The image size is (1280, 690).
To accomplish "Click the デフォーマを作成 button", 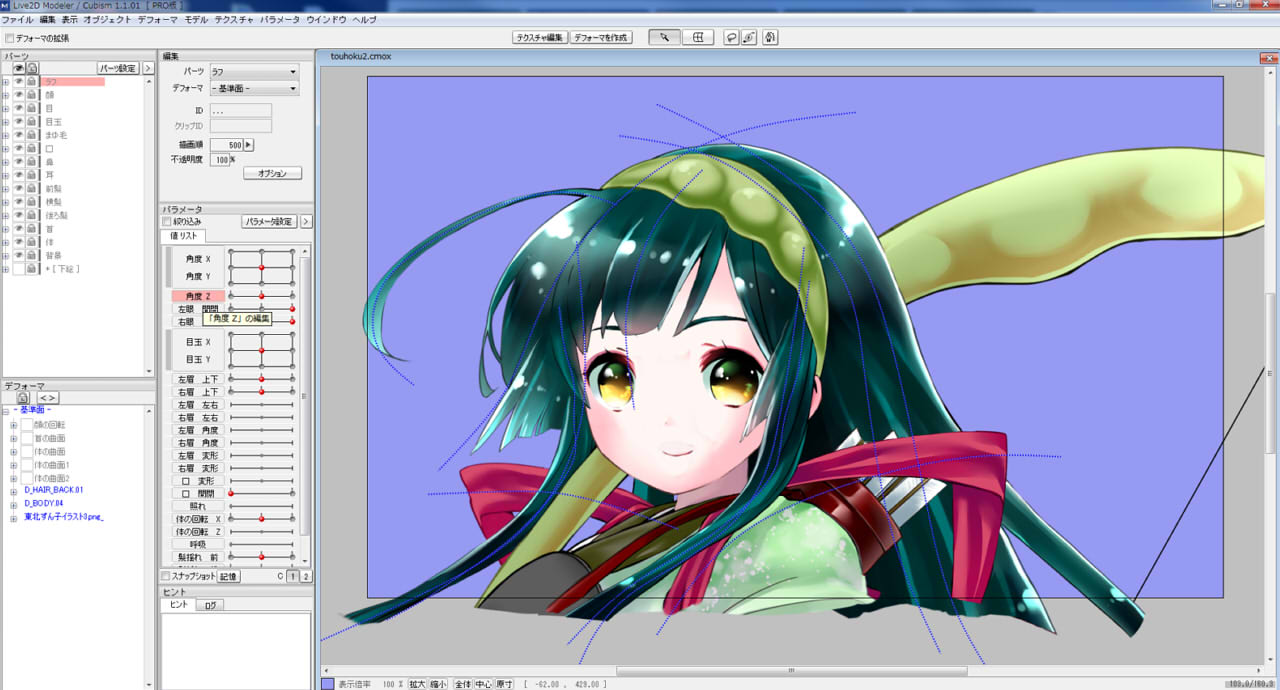I will tap(602, 37).
